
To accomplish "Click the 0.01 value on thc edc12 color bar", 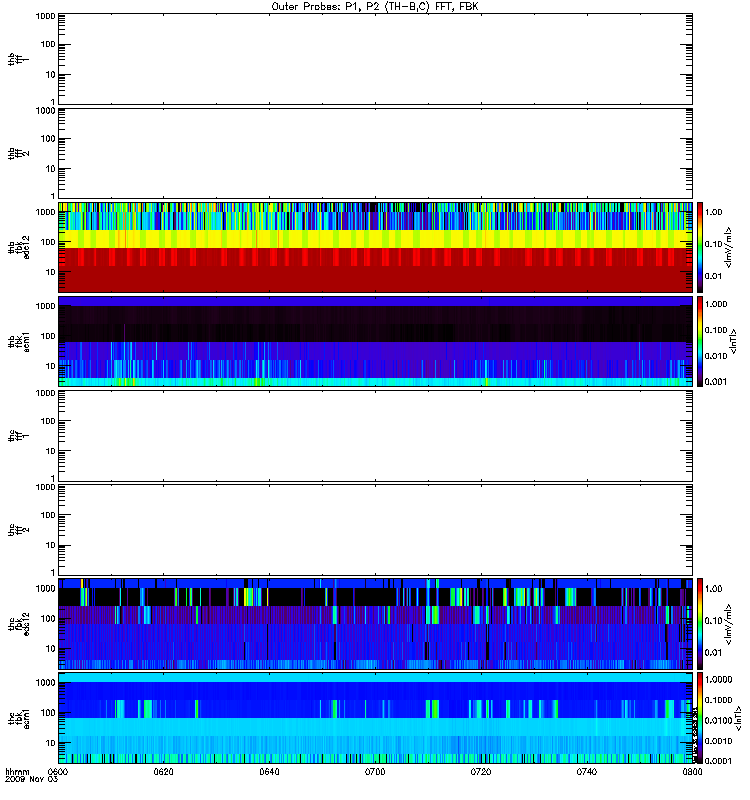I will coord(713,653).
